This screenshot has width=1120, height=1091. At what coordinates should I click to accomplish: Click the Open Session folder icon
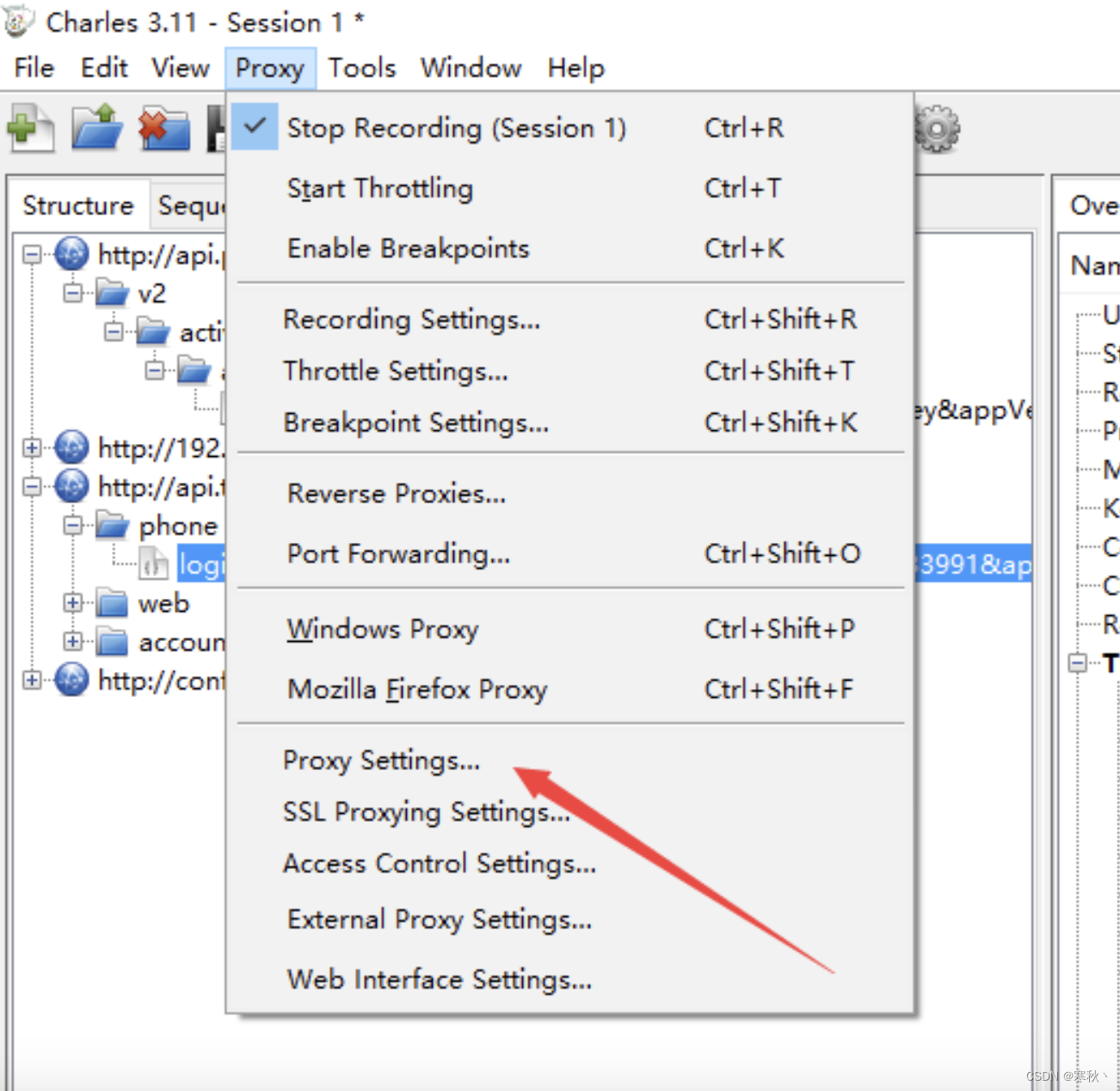point(97,128)
